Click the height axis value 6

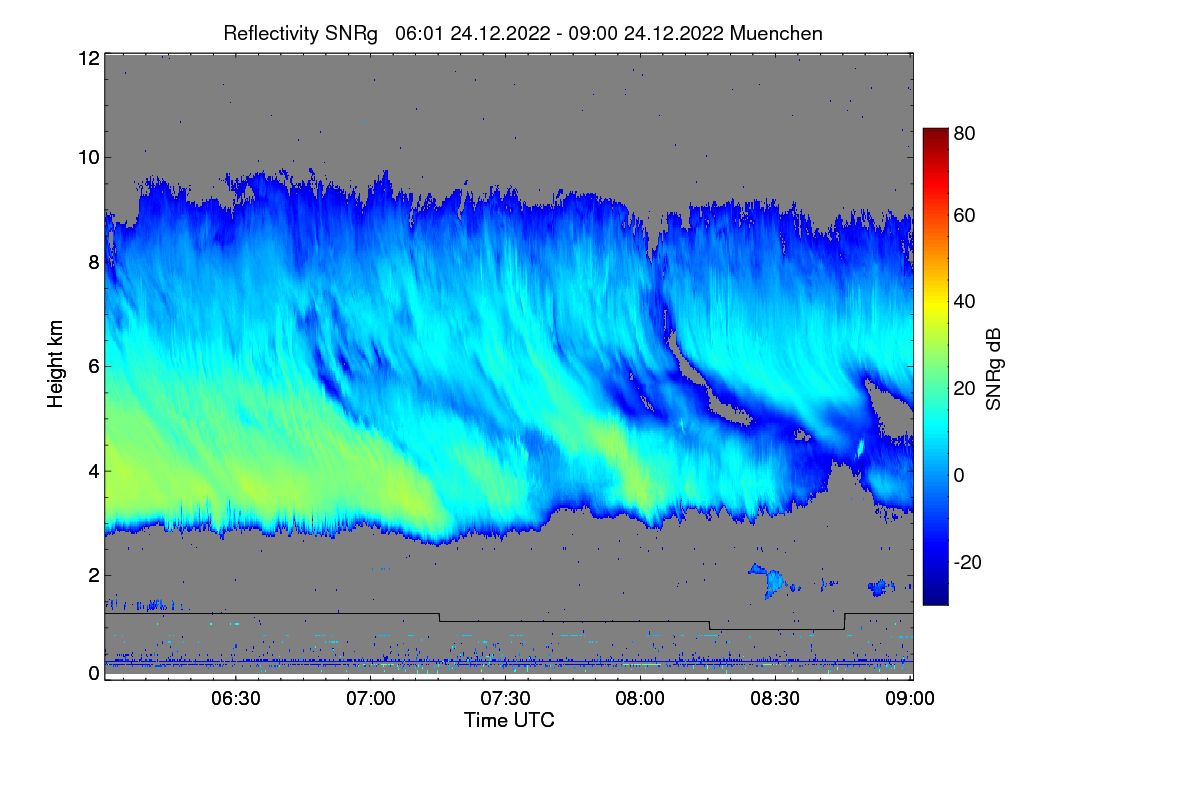tap(93, 366)
